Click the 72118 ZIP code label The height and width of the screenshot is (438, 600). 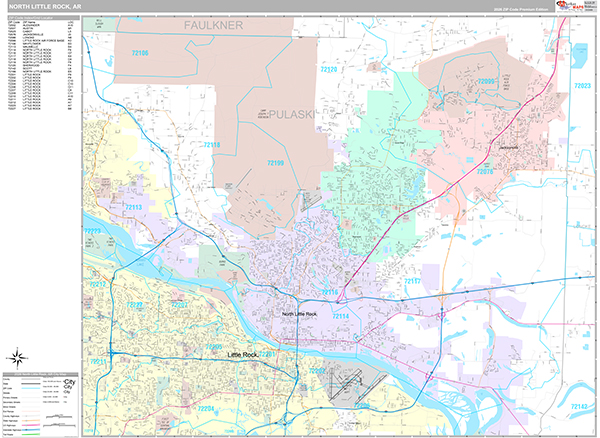[x=211, y=145]
